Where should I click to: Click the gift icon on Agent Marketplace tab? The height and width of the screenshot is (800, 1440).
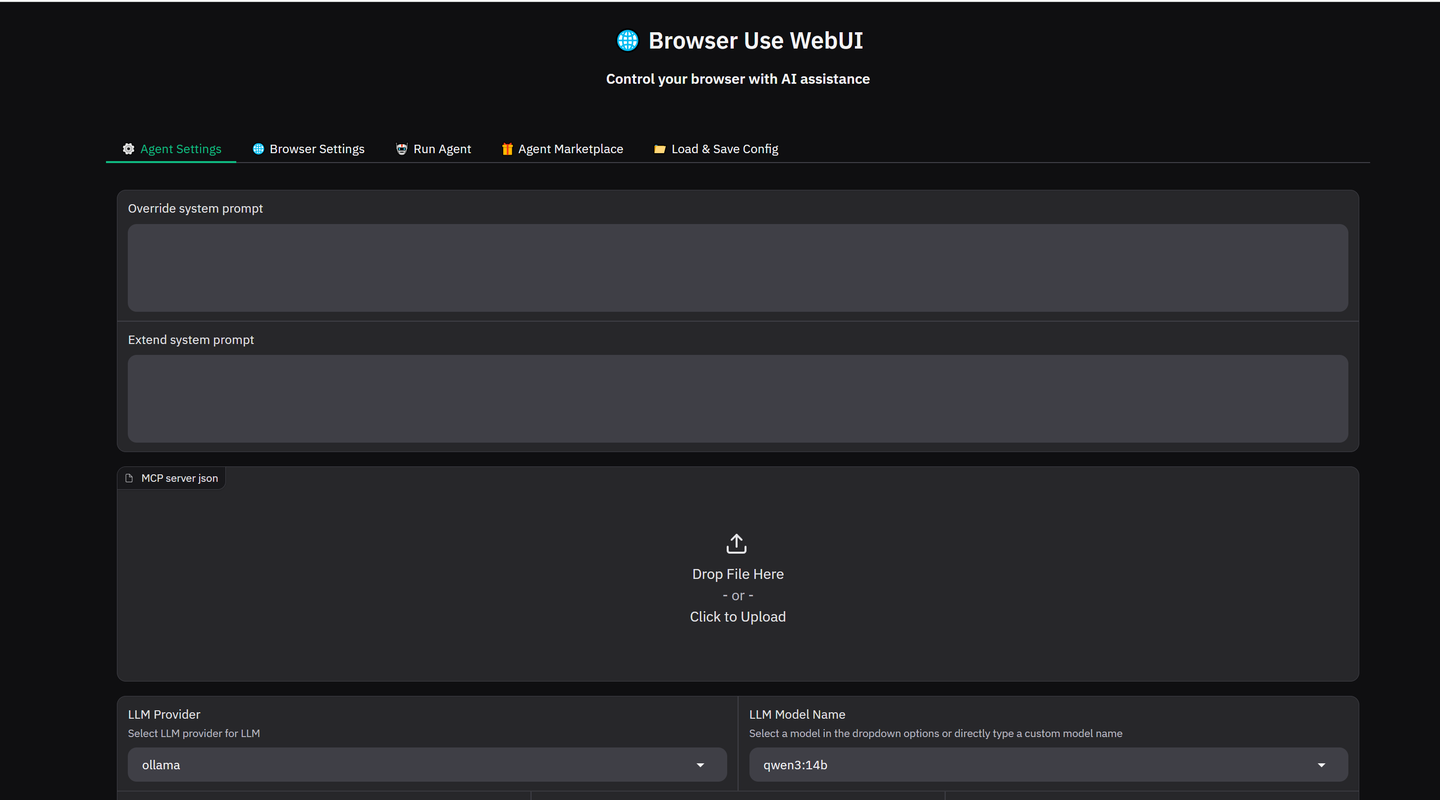(x=507, y=149)
